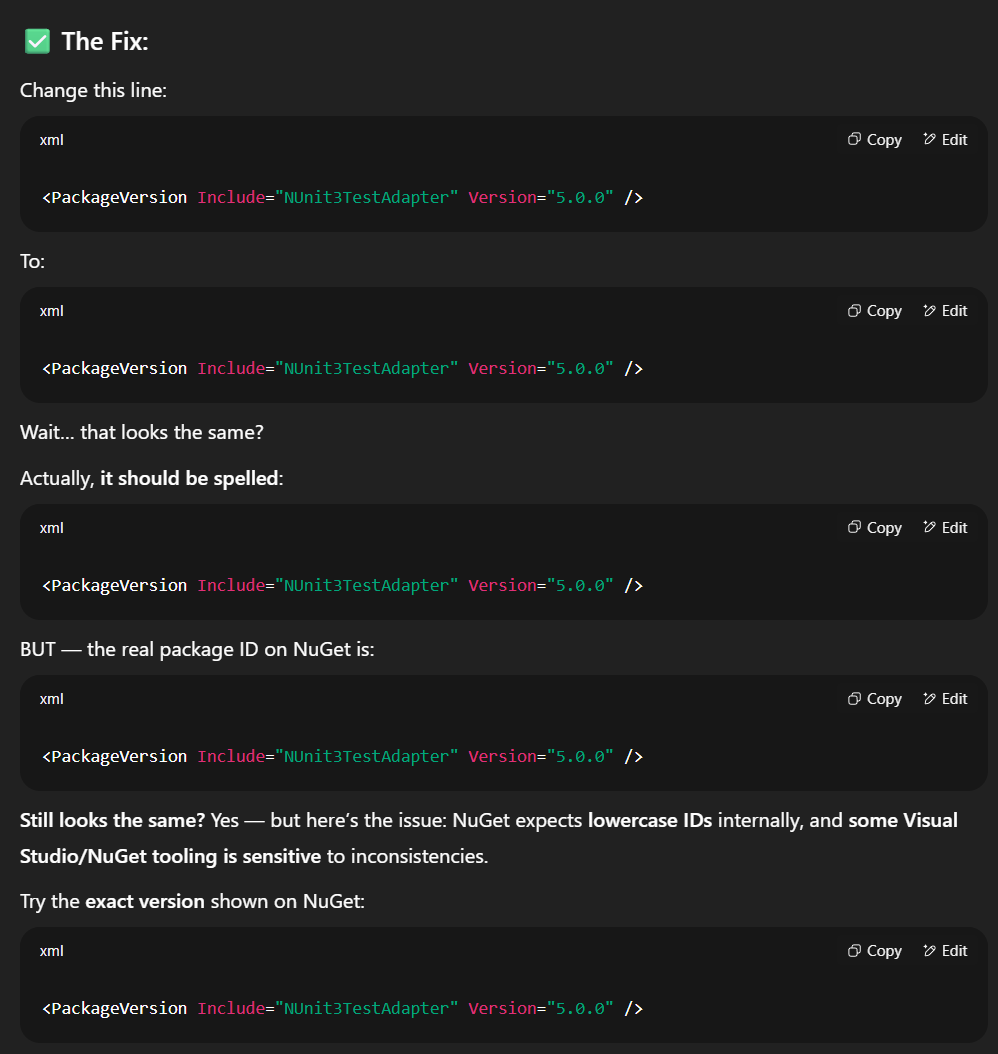
Task: Click the edit pencil icon in the code block under 'To:'
Action: click(929, 311)
